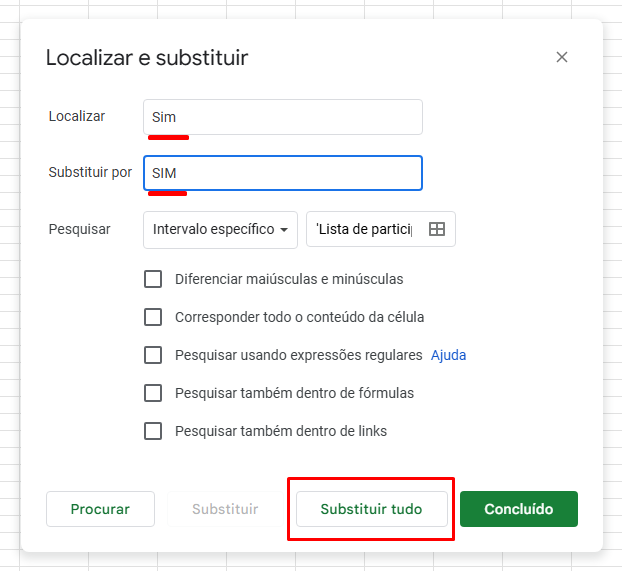This screenshot has height=571, width=622.
Task: Enable Diferenciar maiúsculas e minúsculas checkbox
Action: coord(153,279)
